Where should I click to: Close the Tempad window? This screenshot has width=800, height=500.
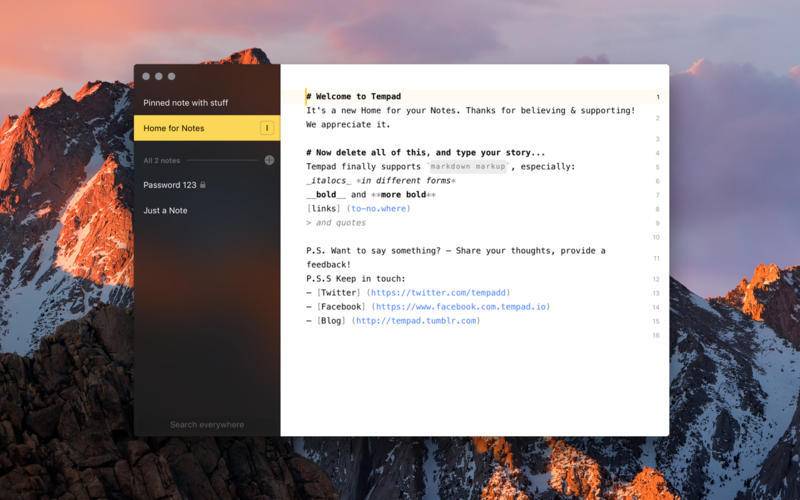pos(146,76)
